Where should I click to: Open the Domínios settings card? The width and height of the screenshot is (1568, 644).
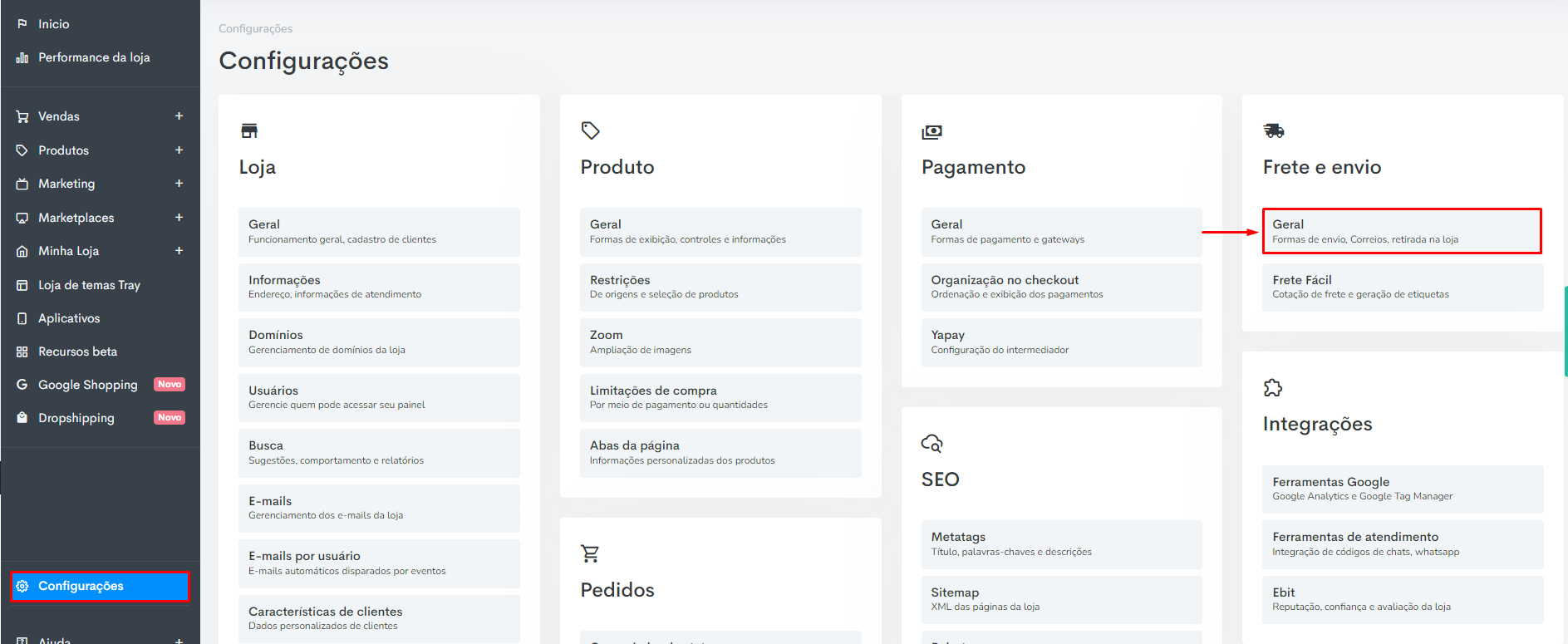click(x=379, y=342)
